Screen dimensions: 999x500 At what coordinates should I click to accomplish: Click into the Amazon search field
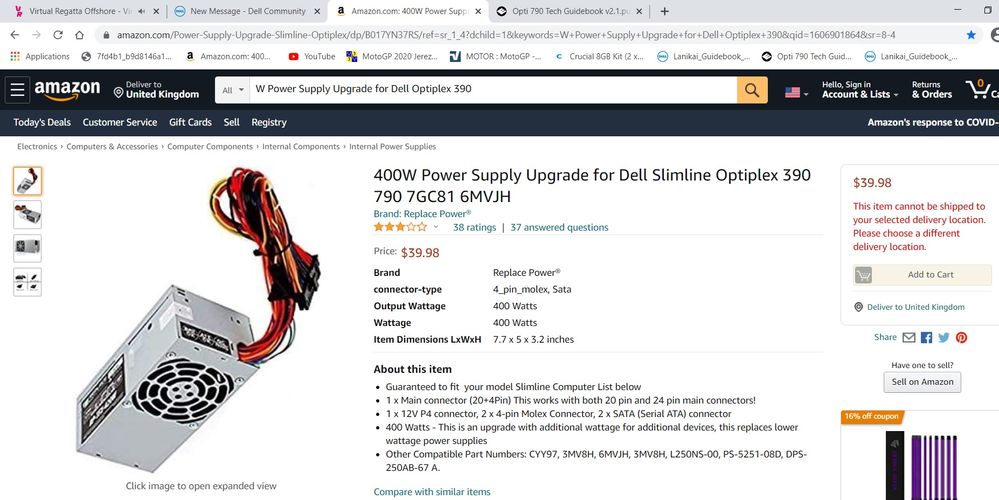coord(490,89)
